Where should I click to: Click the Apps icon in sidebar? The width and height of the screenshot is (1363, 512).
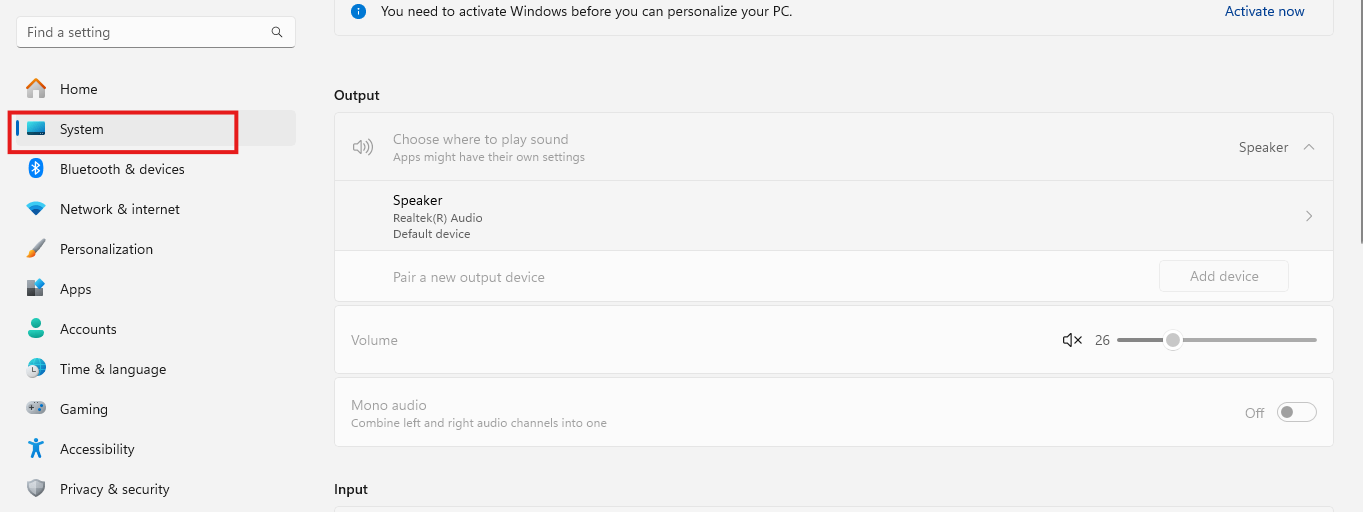(36, 289)
